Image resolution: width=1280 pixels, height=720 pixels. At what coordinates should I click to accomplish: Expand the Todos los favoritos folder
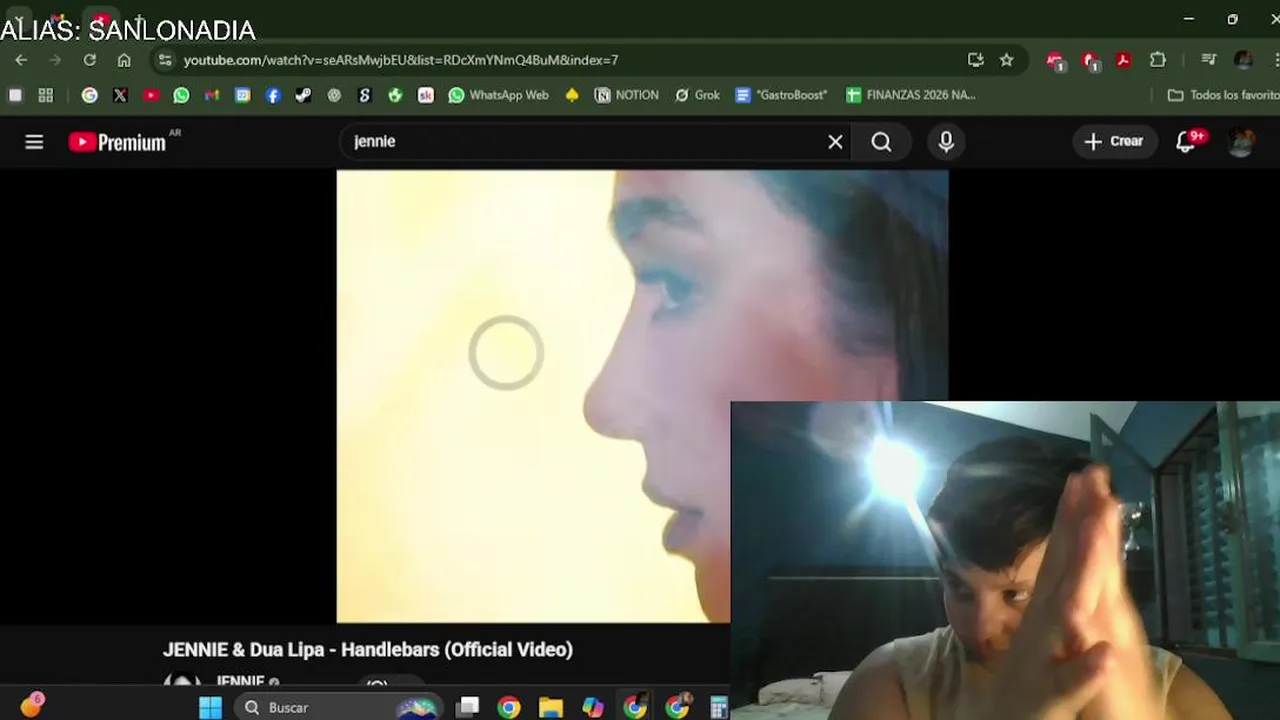tap(1223, 95)
